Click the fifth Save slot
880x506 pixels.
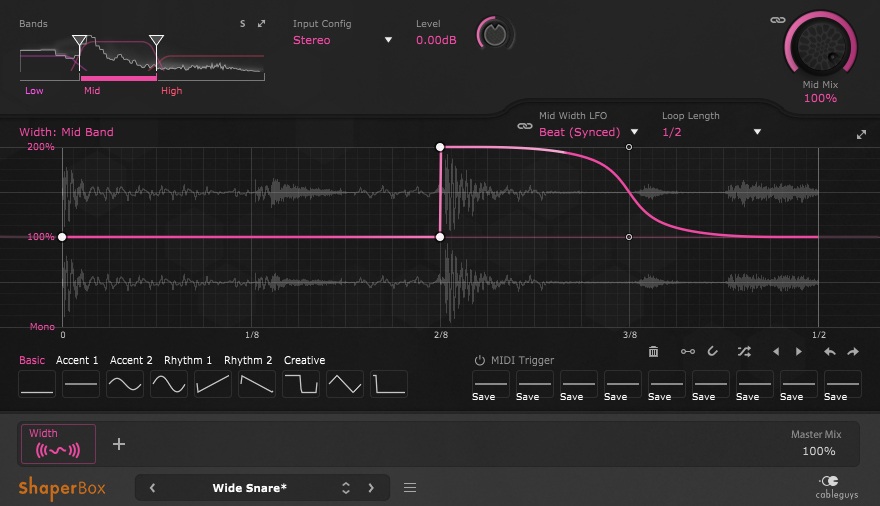click(667, 386)
